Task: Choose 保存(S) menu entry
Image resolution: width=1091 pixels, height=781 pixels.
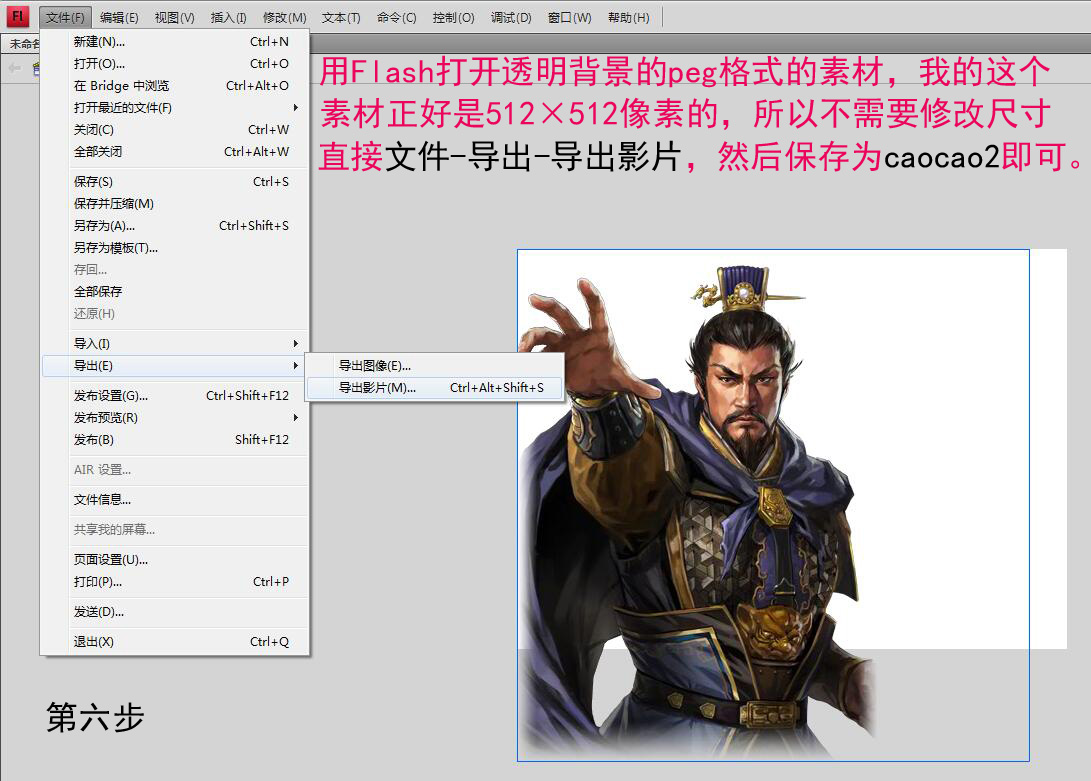Action: pyautogui.click(x=175, y=182)
